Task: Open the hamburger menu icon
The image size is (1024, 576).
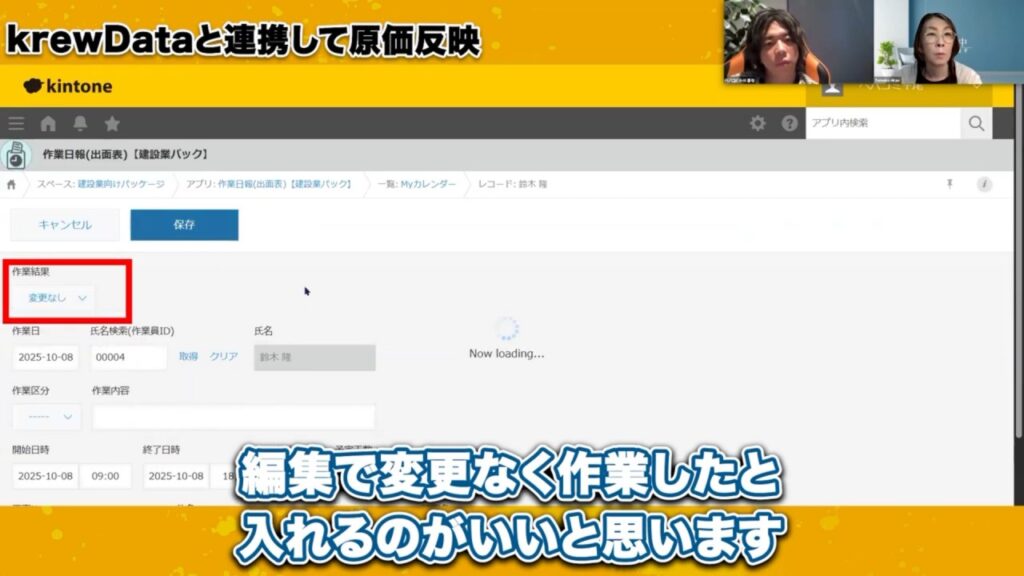Action: coord(16,124)
